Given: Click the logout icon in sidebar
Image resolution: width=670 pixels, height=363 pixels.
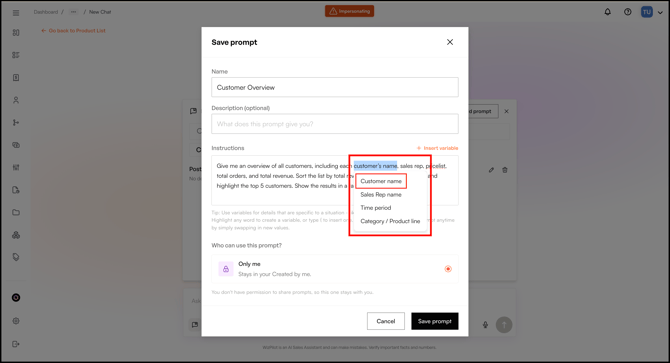Looking at the screenshot, I should click(x=16, y=344).
